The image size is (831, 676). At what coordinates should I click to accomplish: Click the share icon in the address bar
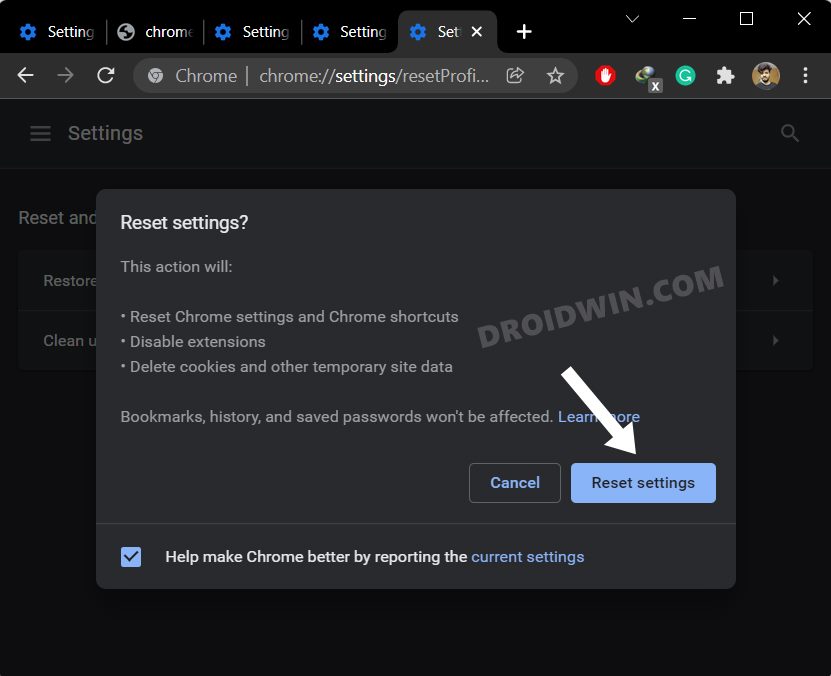click(514, 75)
